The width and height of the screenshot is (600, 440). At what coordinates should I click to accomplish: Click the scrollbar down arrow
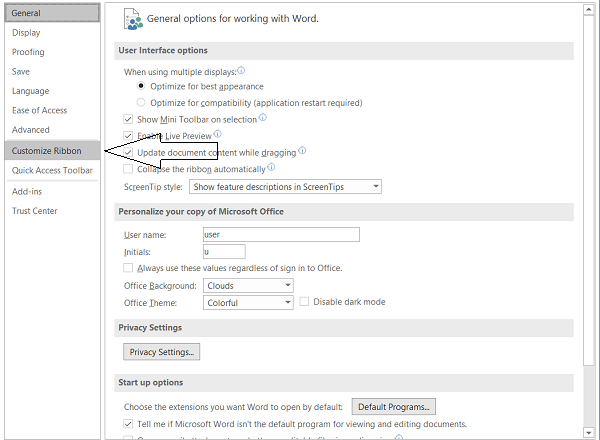point(588,431)
